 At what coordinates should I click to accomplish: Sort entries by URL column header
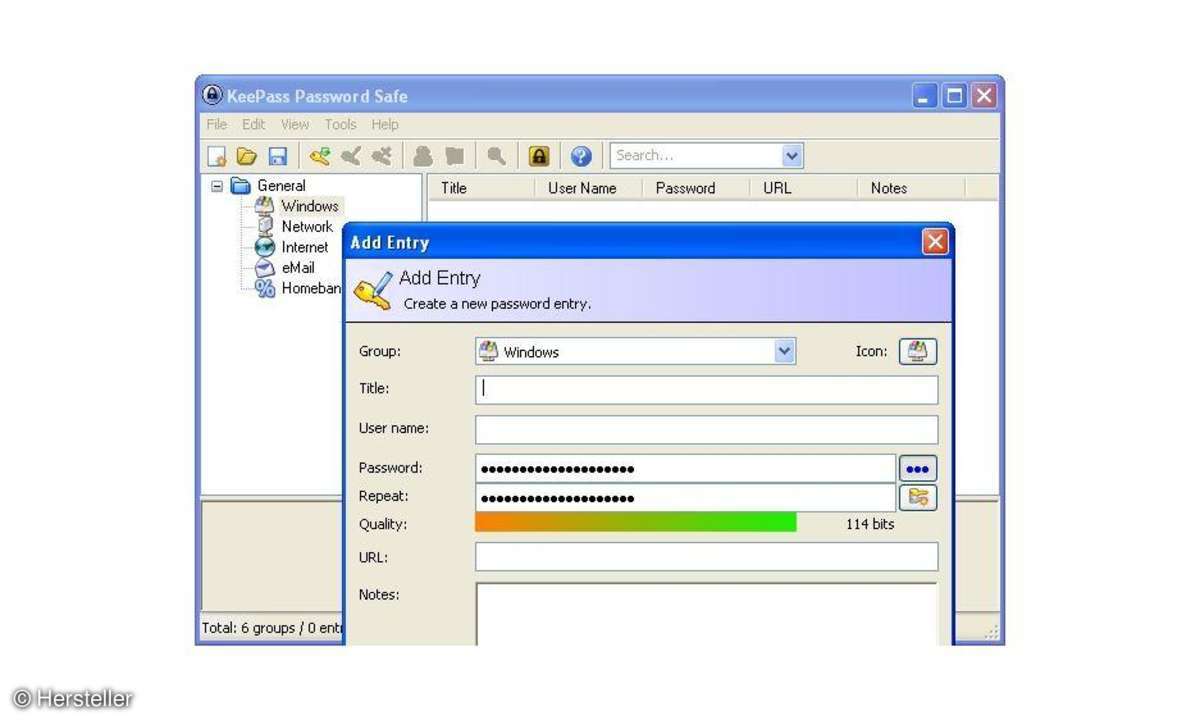(x=804, y=188)
